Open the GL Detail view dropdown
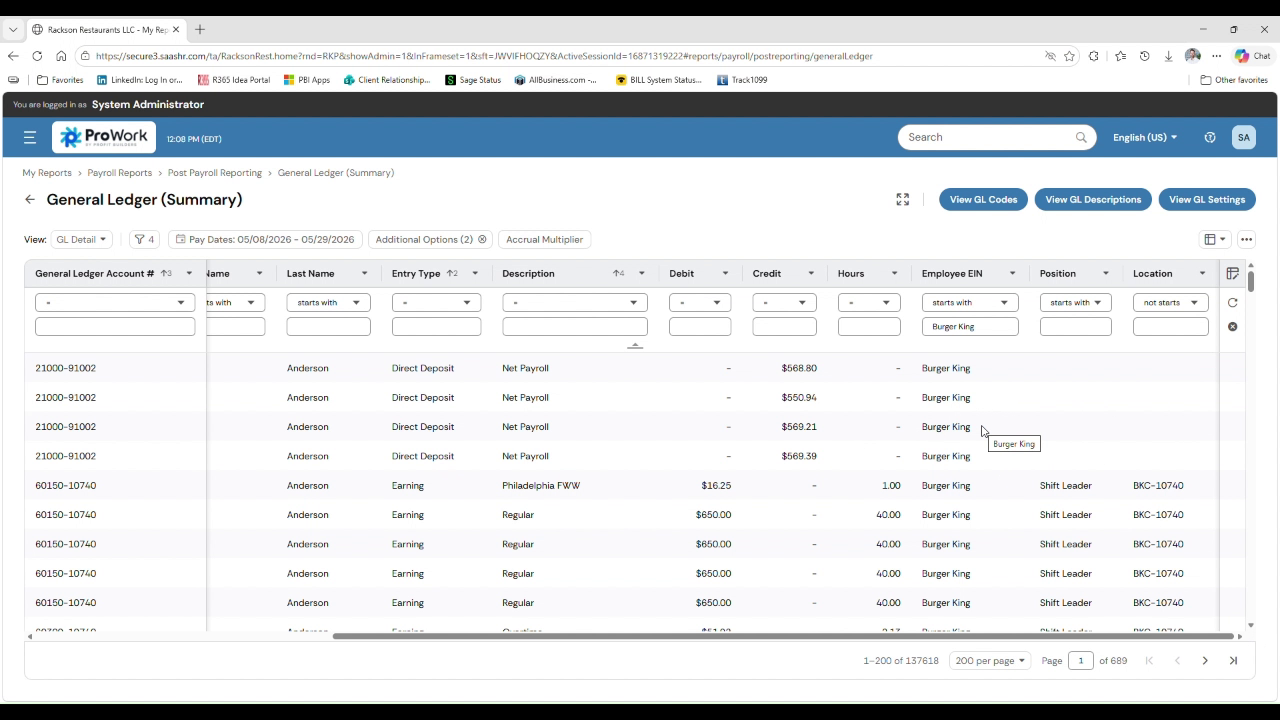The width and height of the screenshot is (1280, 720). pos(81,239)
